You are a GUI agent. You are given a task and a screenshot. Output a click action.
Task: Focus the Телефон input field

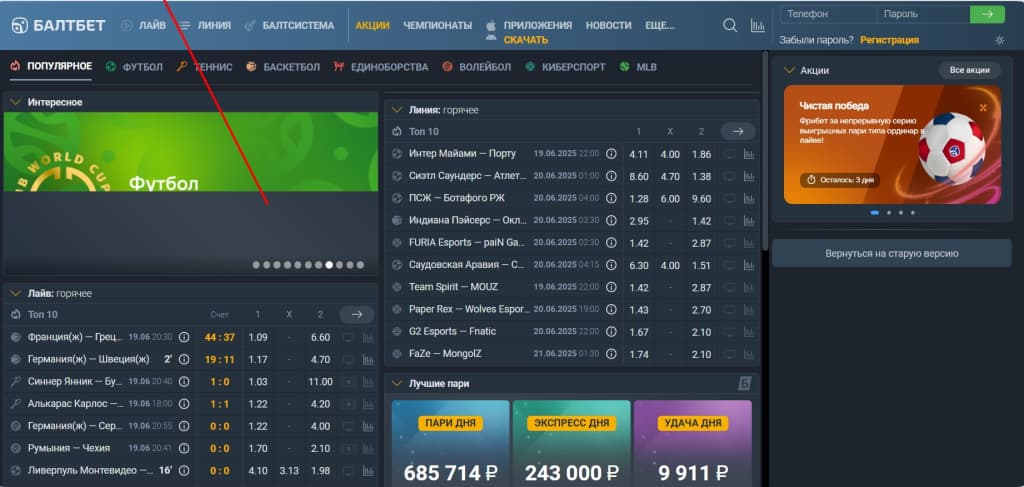pyautogui.click(x=827, y=14)
